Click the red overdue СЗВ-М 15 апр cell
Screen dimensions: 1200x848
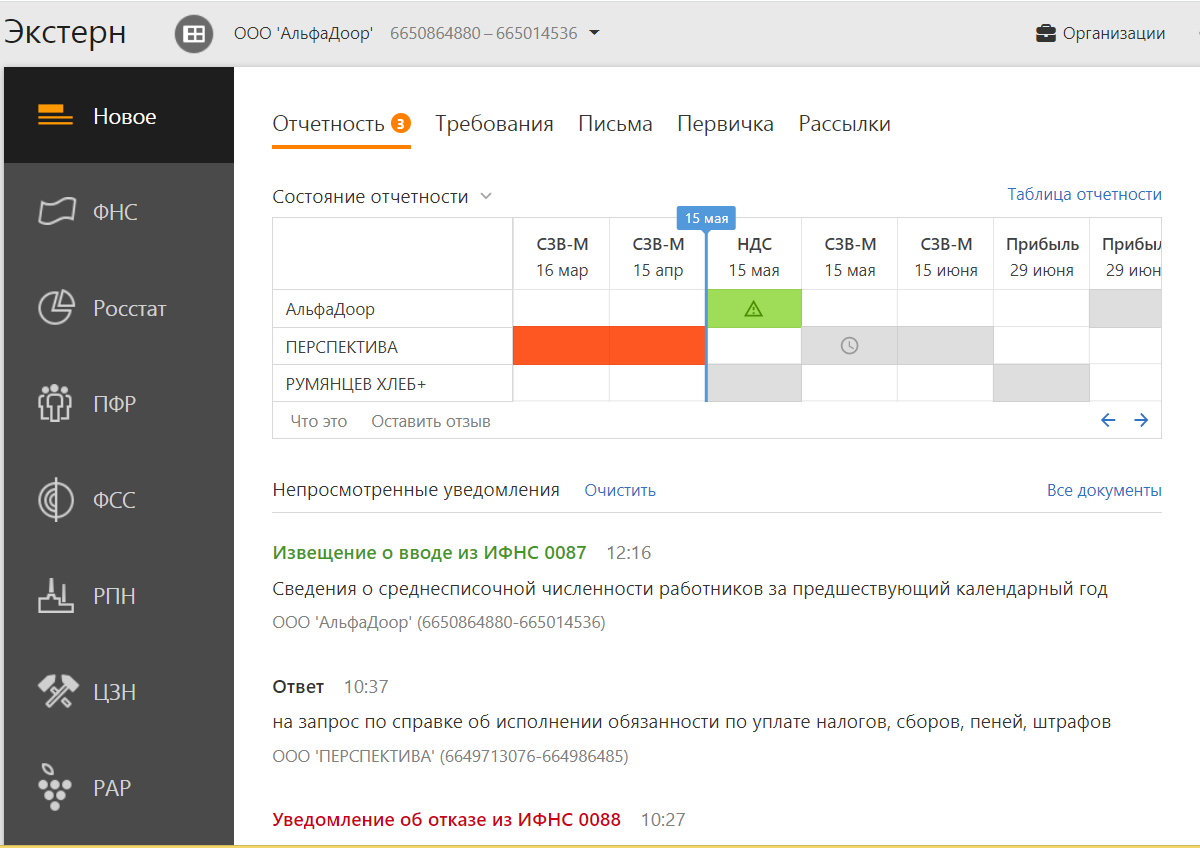[x=657, y=346]
